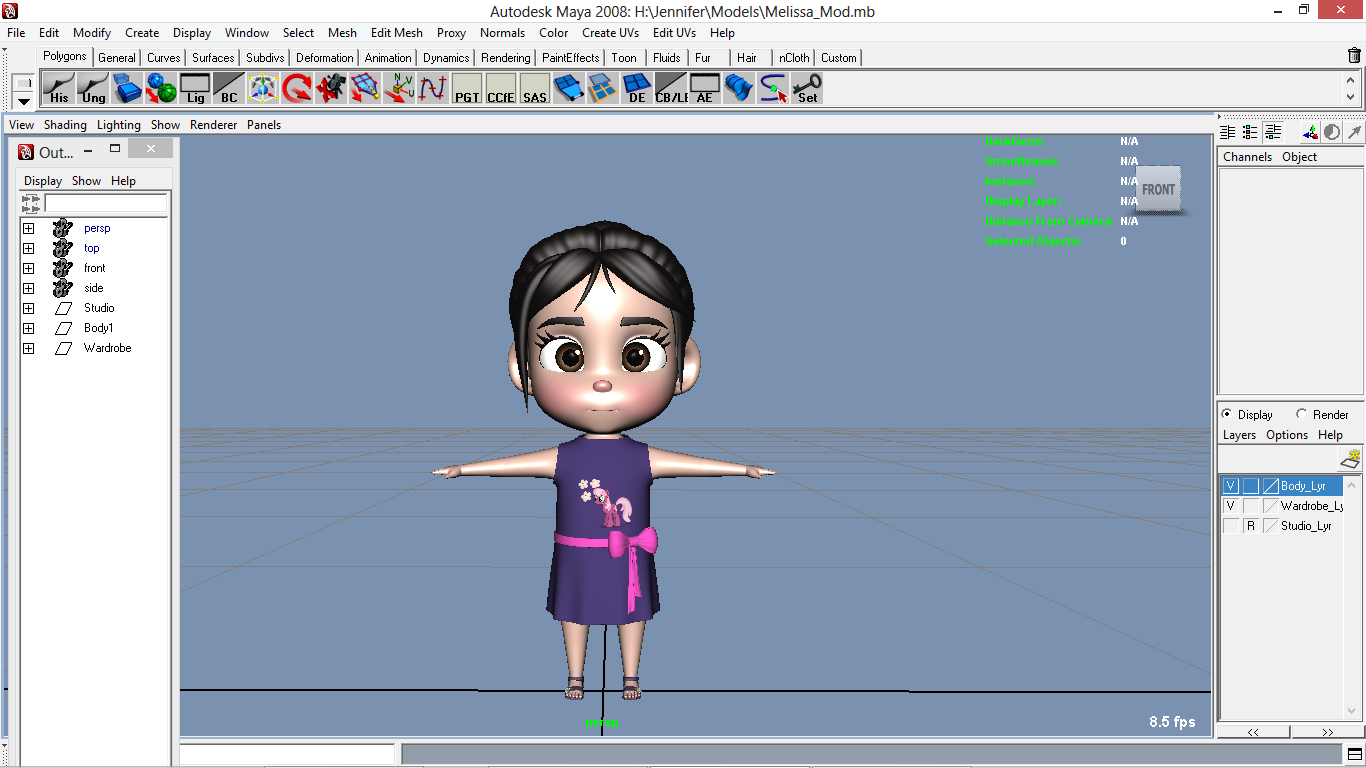Click the Wardrobe_Lyr color swatch
The width and height of the screenshot is (1366, 768).
(1271, 506)
